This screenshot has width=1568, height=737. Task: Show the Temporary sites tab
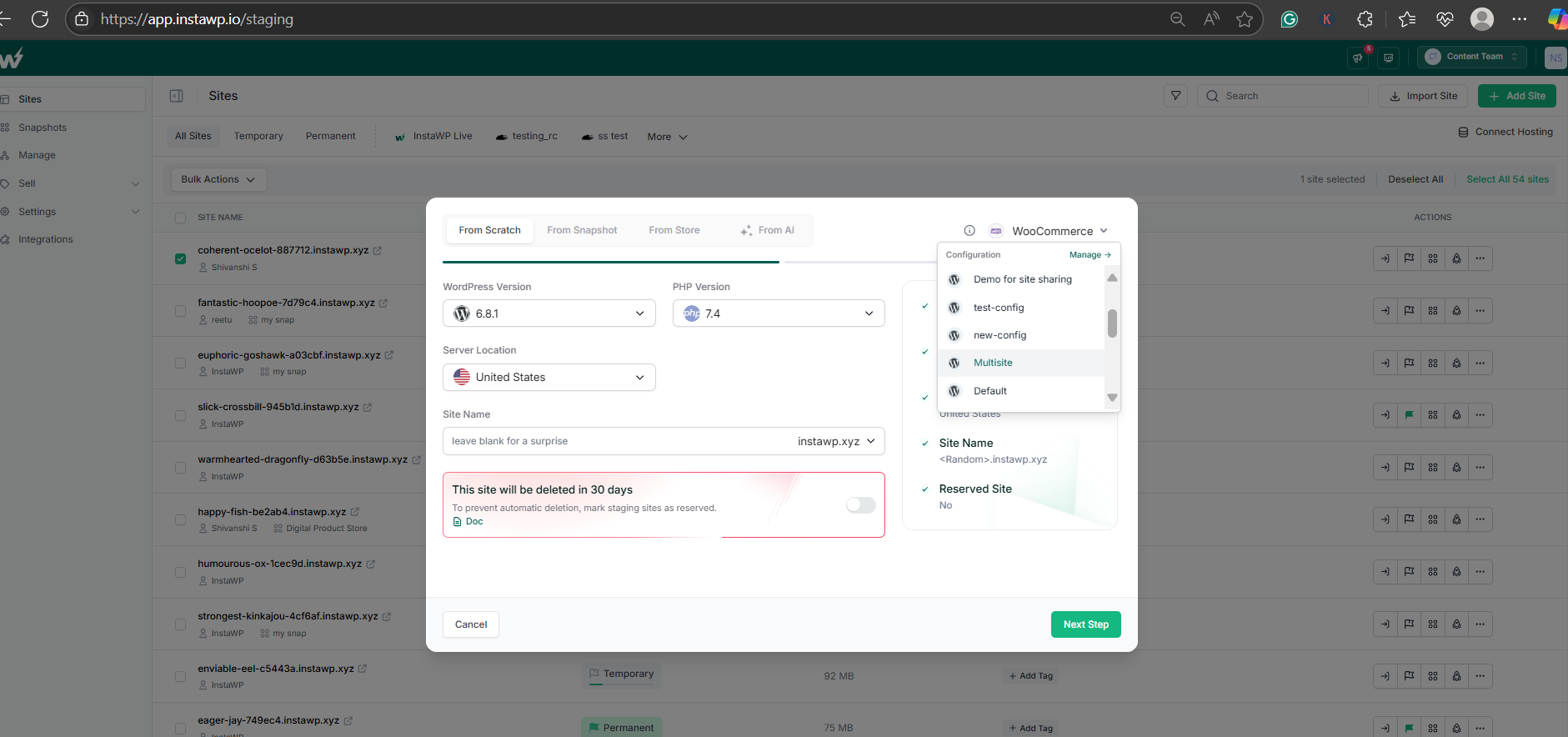click(x=258, y=136)
